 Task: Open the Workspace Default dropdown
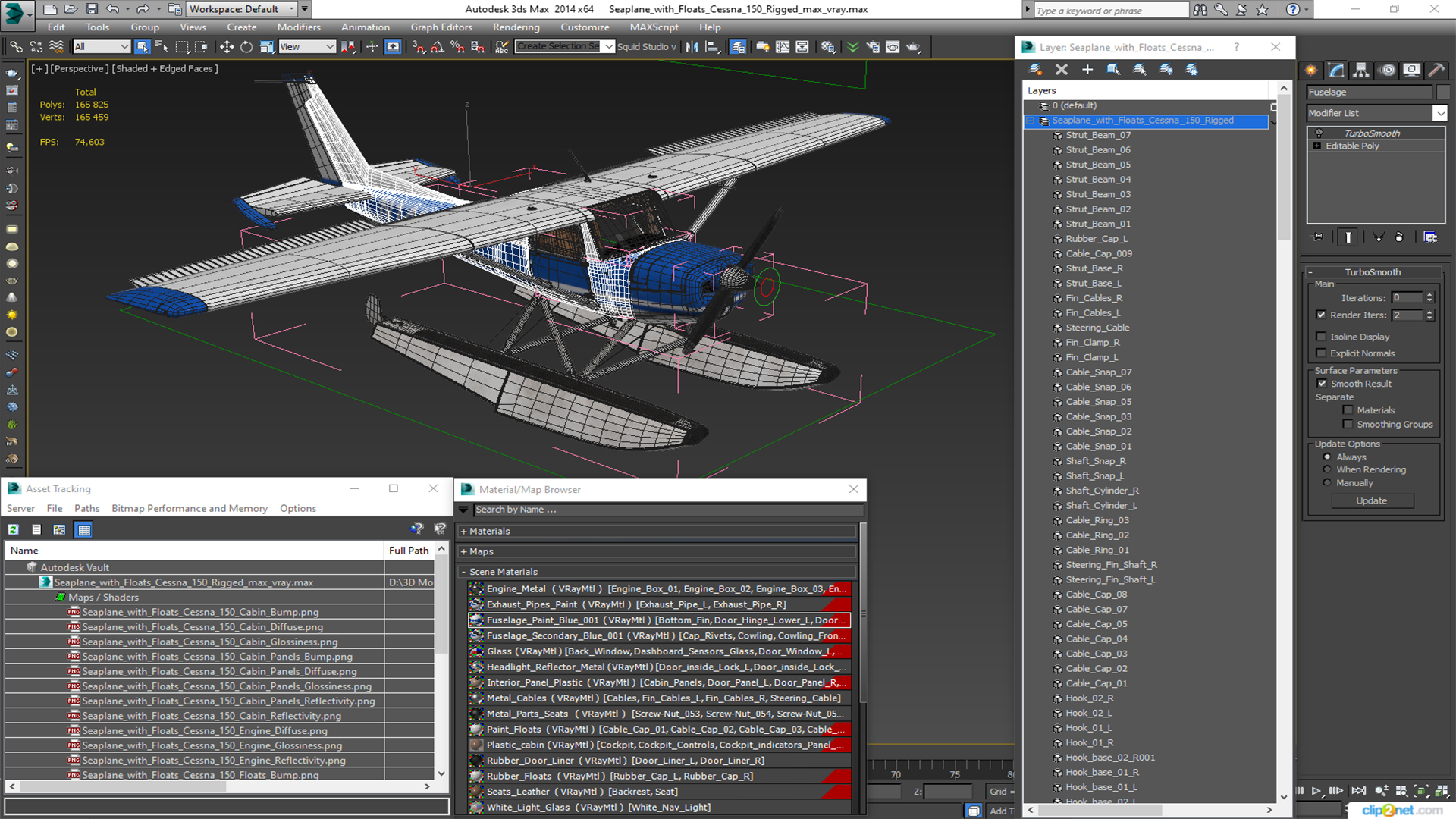241,9
